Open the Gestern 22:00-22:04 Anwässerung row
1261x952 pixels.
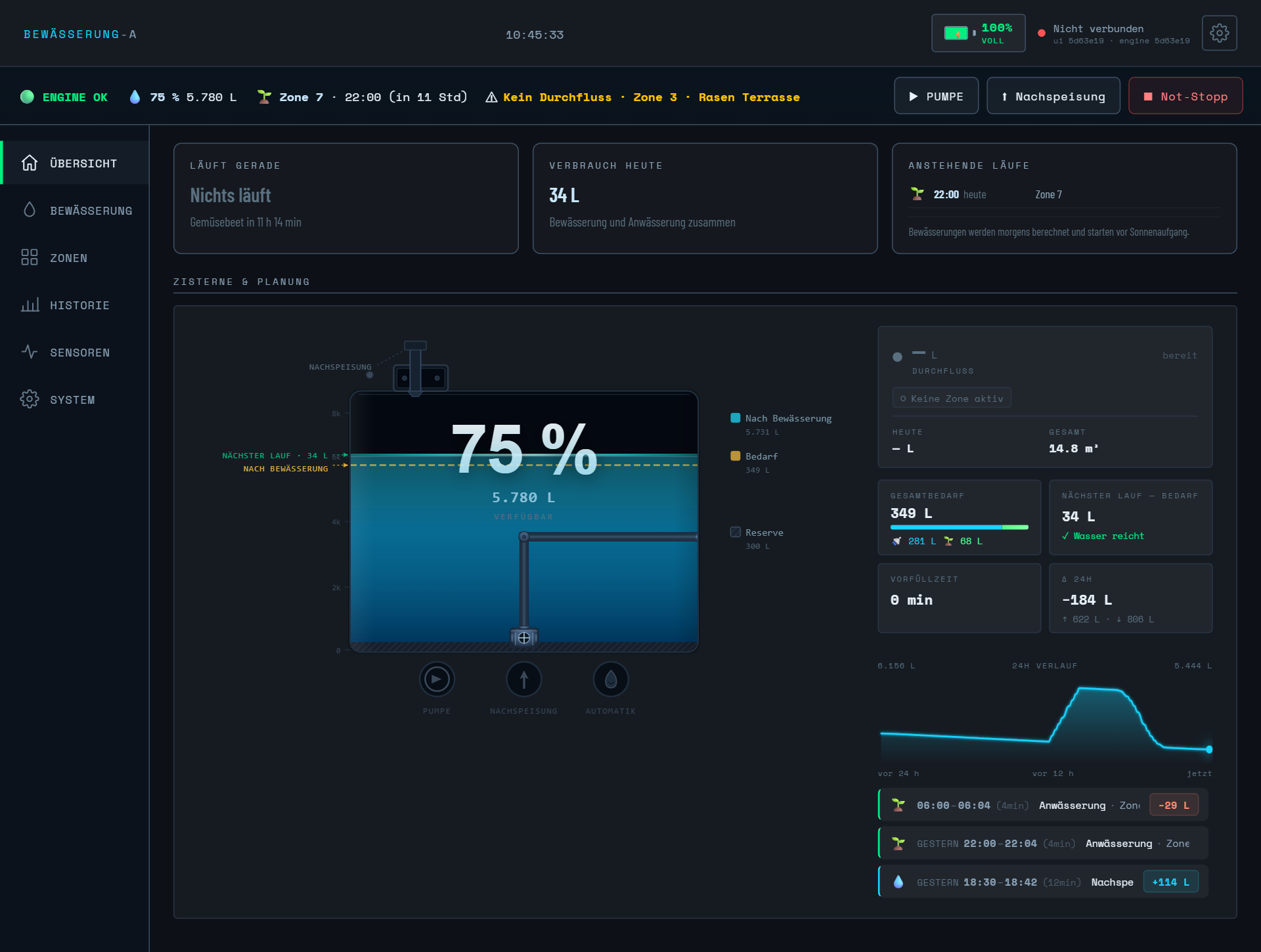tap(1043, 844)
